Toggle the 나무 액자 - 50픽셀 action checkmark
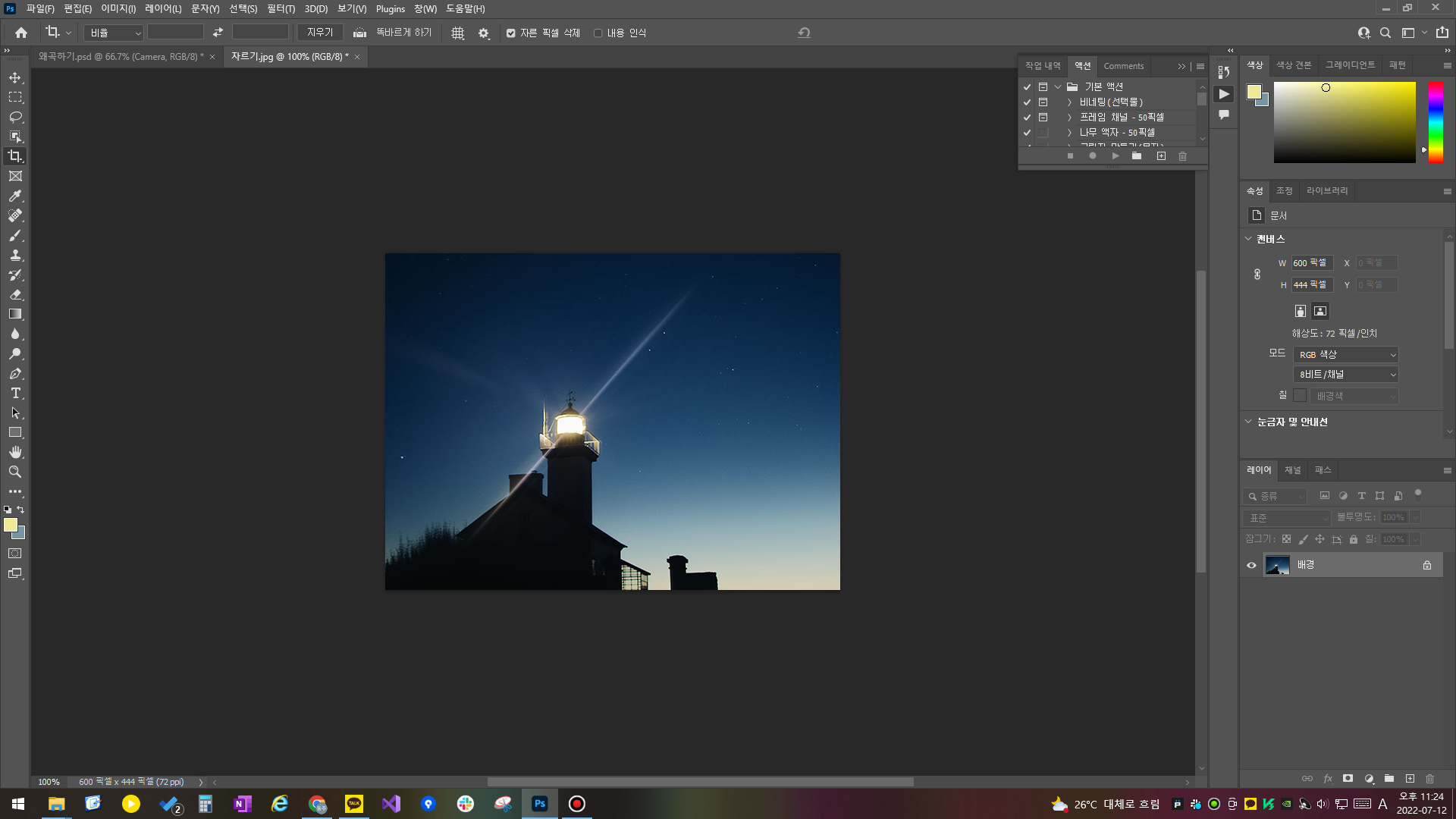The width and height of the screenshot is (1456, 819). click(x=1028, y=133)
